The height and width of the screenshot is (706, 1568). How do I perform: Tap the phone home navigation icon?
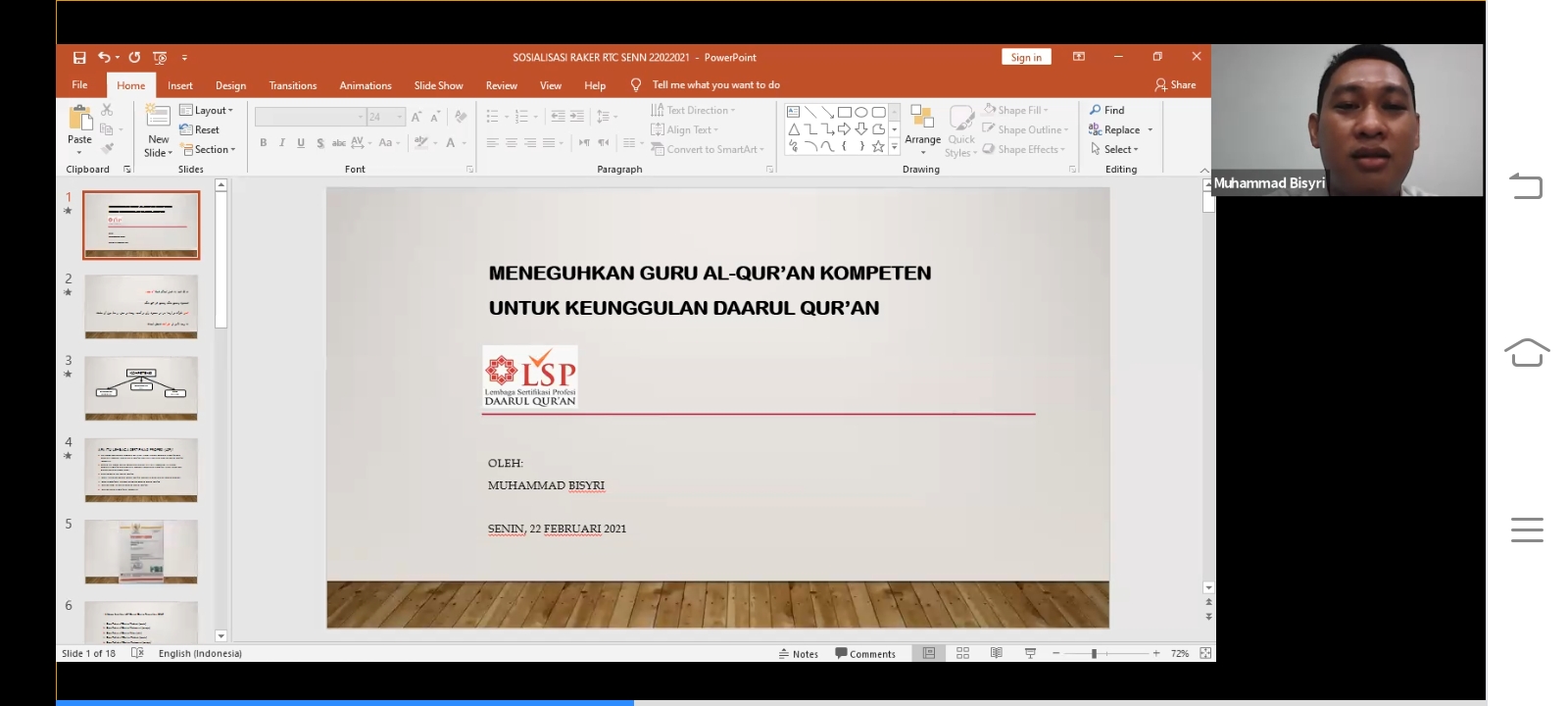click(x=1527, y=352)
